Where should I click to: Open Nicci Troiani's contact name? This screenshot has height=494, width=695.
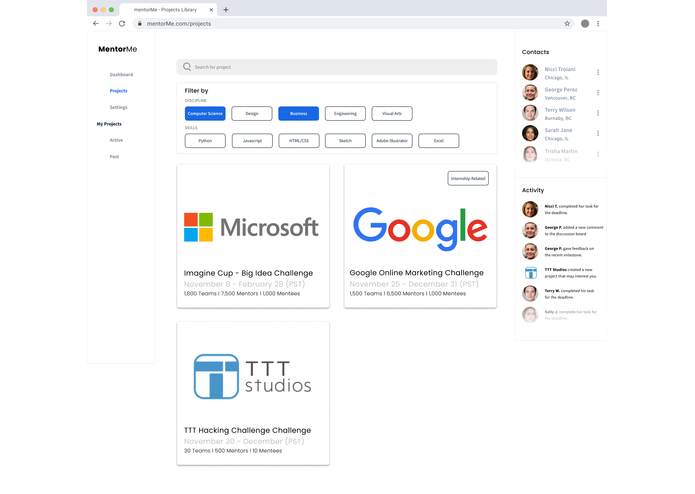click(x=560, y=69)
